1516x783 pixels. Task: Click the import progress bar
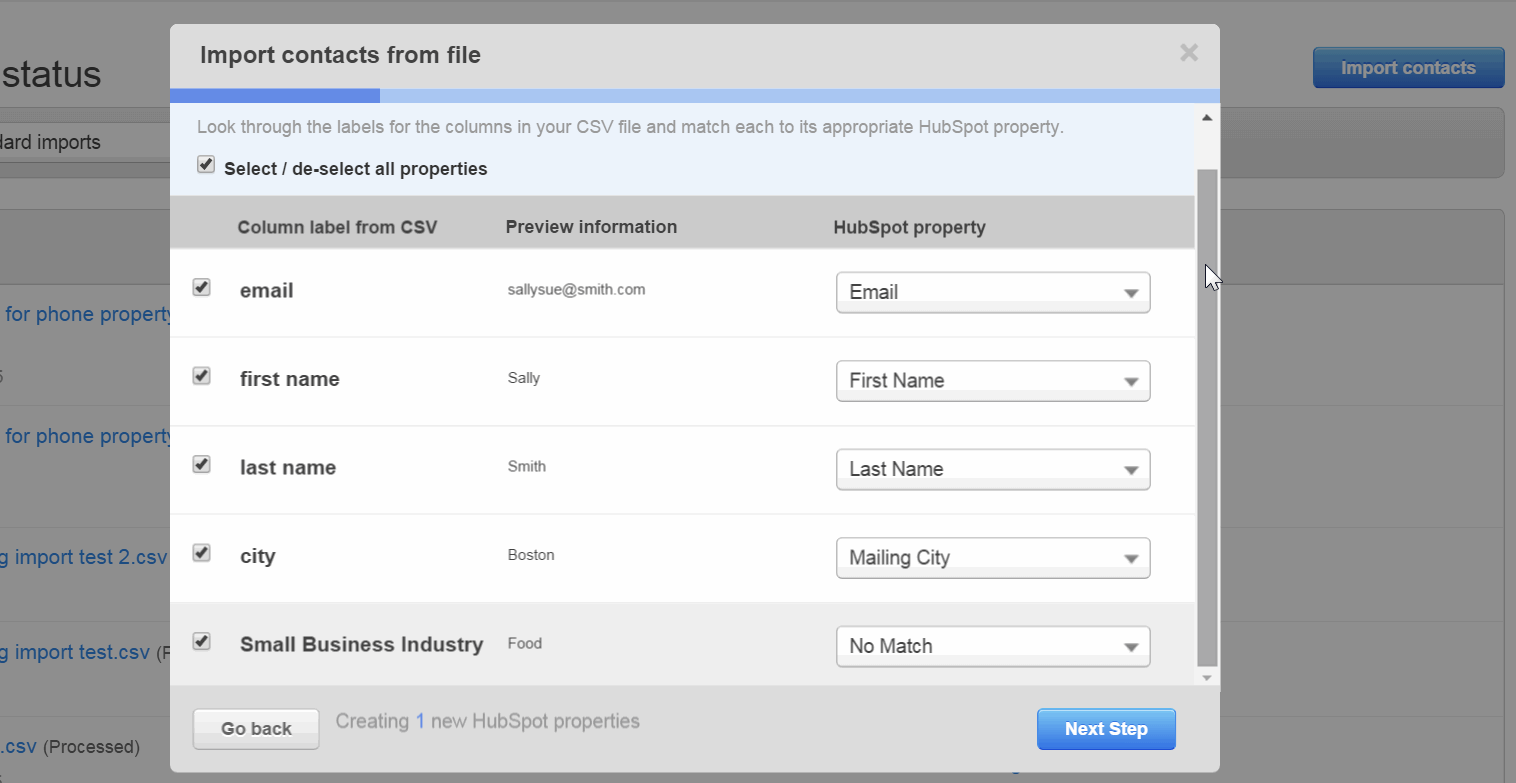695,96
